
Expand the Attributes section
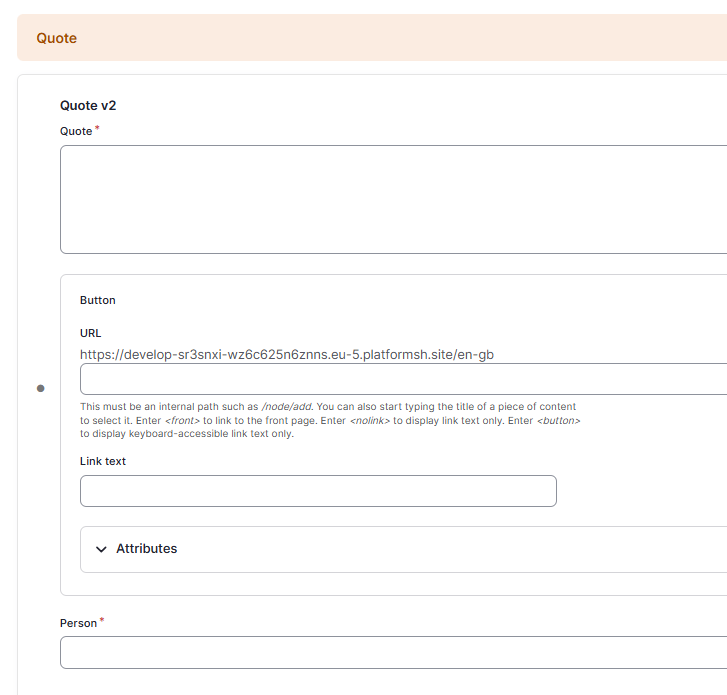click(403, 549)
